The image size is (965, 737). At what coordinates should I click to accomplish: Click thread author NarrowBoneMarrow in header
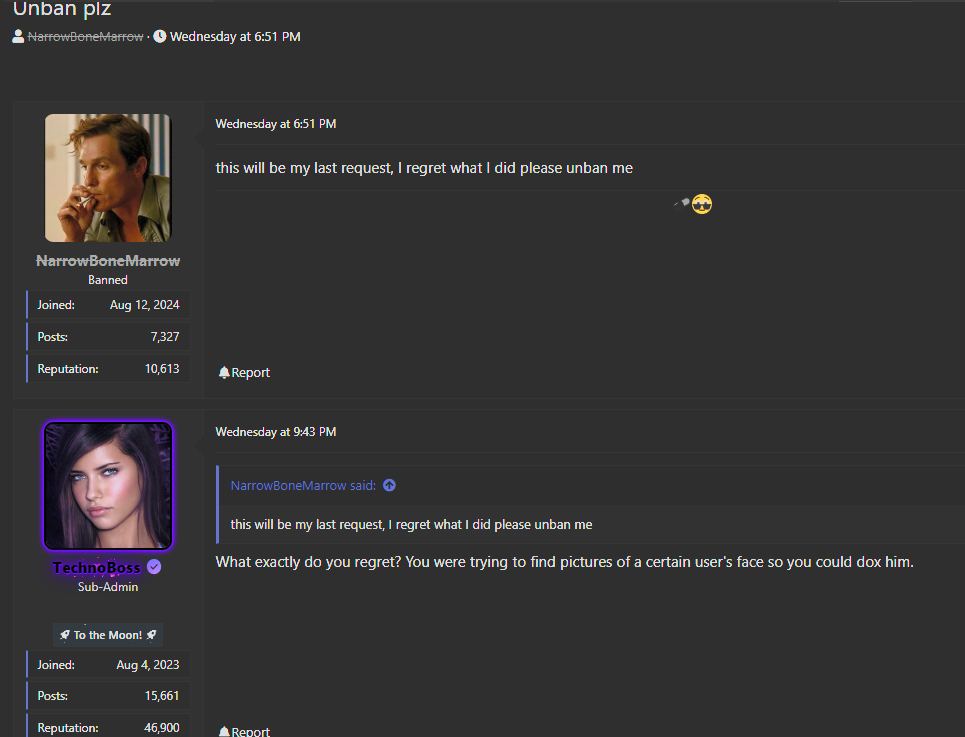point(85,37)
